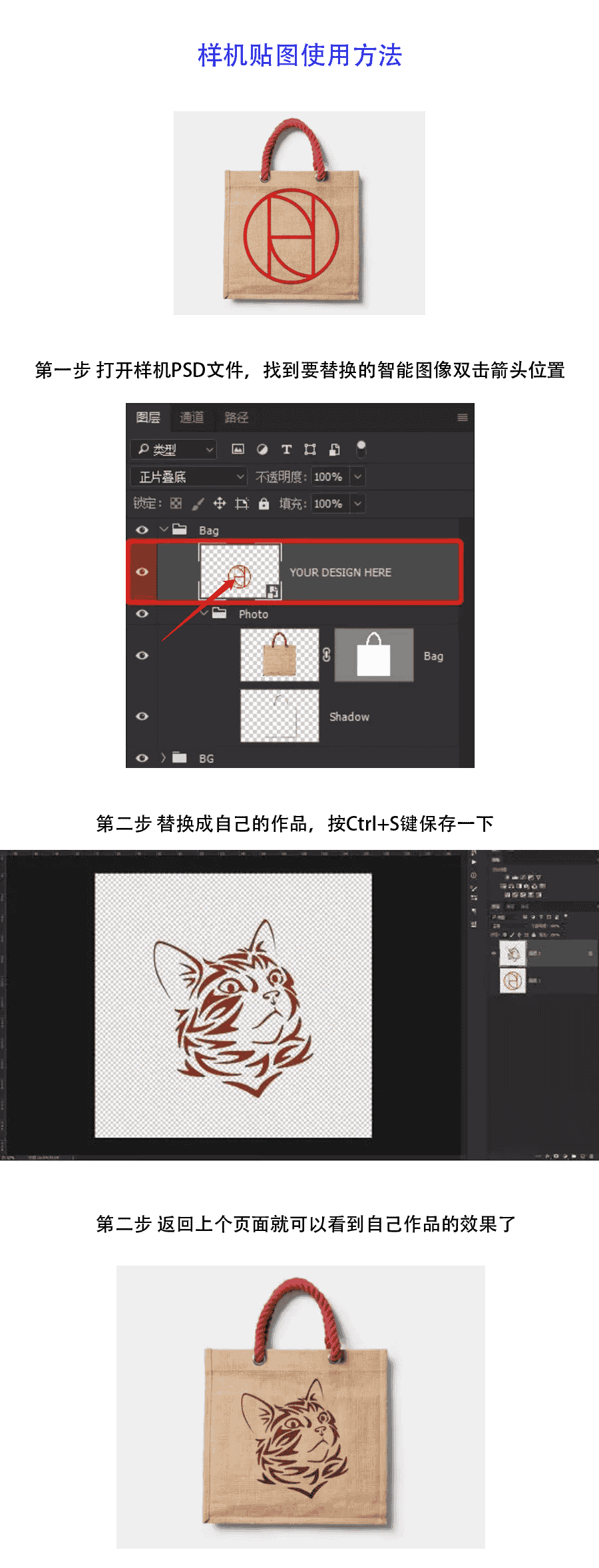This screenshot has height=1568, width=599.
Task: Click link icon between Bag layer and mask
Action: tap(326, 655)
